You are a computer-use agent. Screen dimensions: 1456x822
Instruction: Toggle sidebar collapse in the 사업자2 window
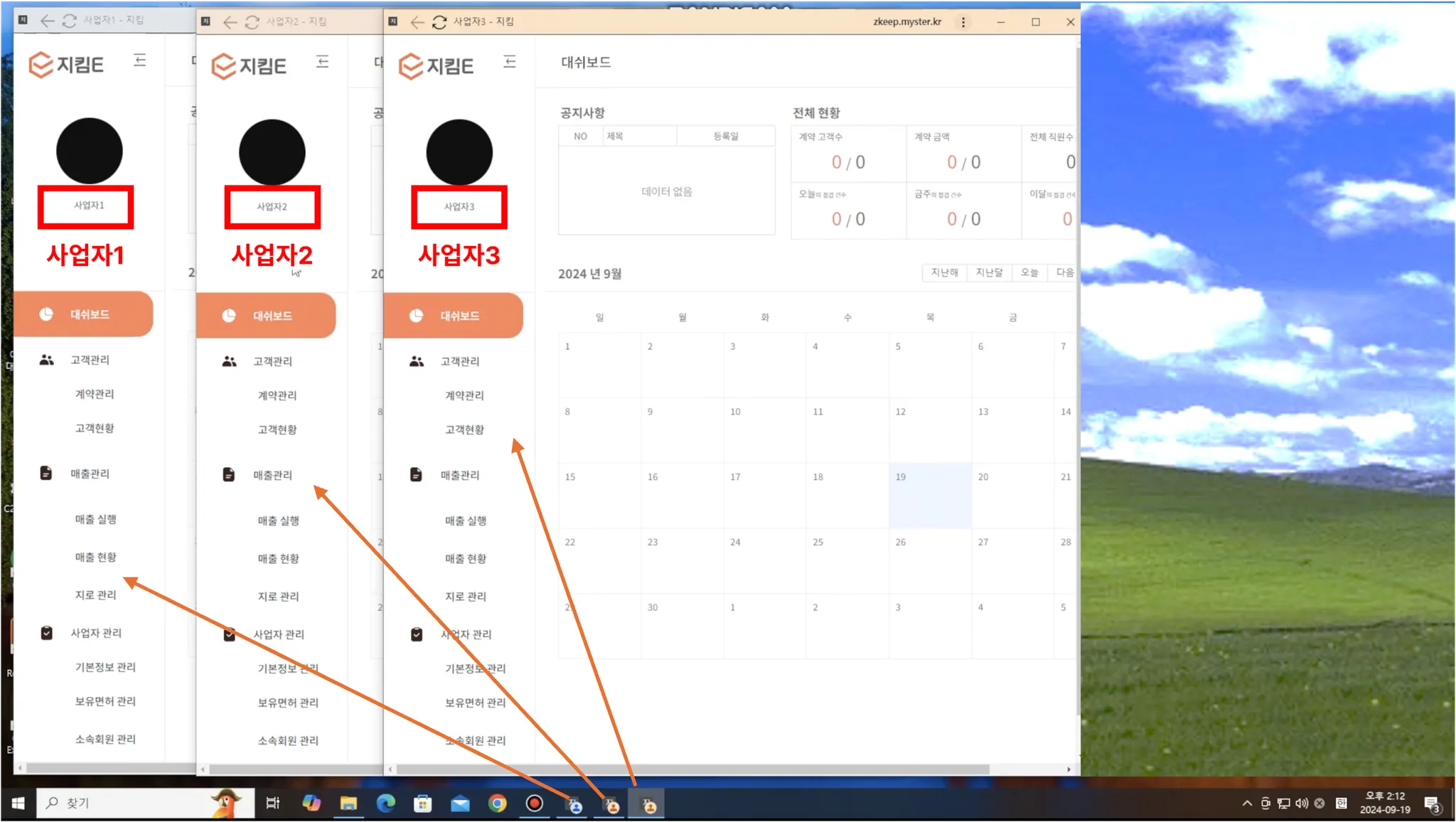pos(323,62)
